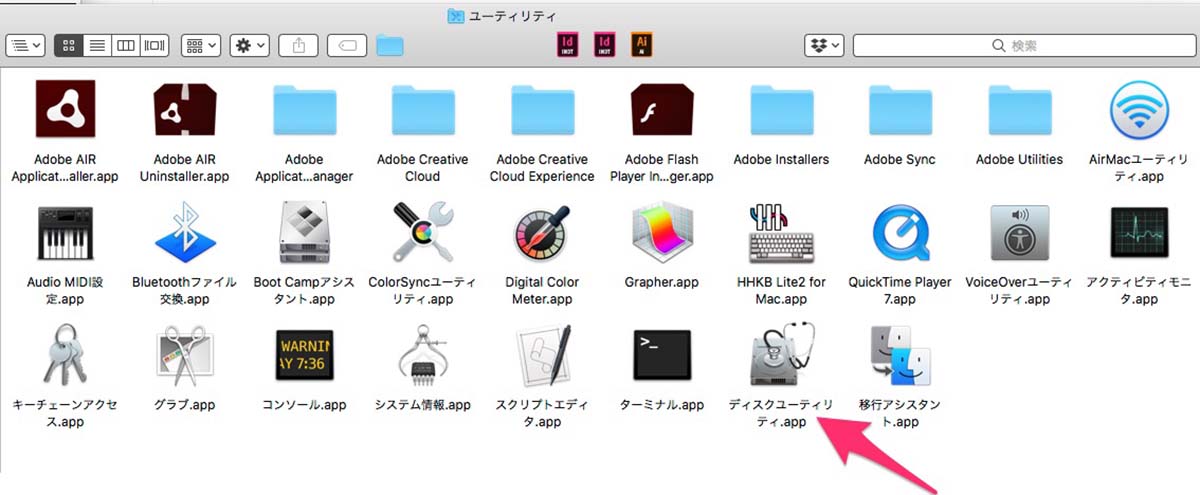This screenshot has width=1200, height=495.
Task: Open the Adobe Utilities folder
Action: [1019, 112]
